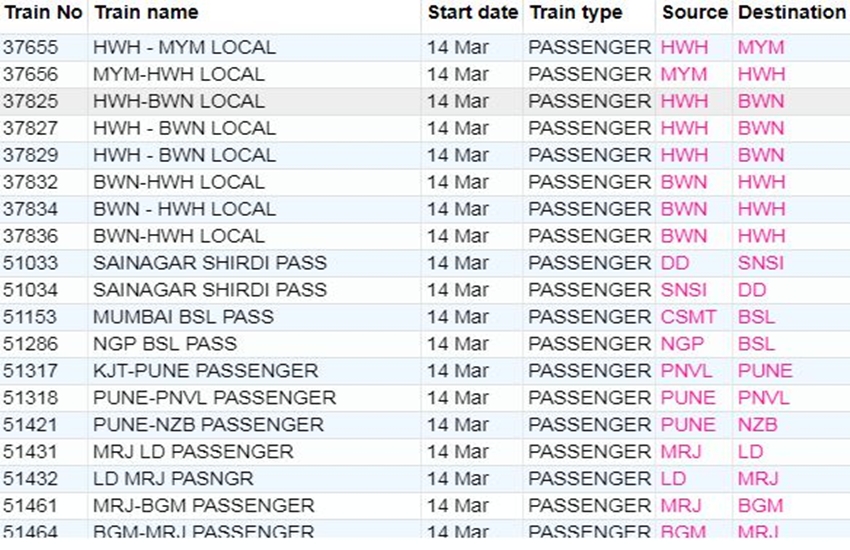Open NZB destination link for train 51421
Image resolution: width=850 pixels, height=550 pixels.
tap(757, 426)
